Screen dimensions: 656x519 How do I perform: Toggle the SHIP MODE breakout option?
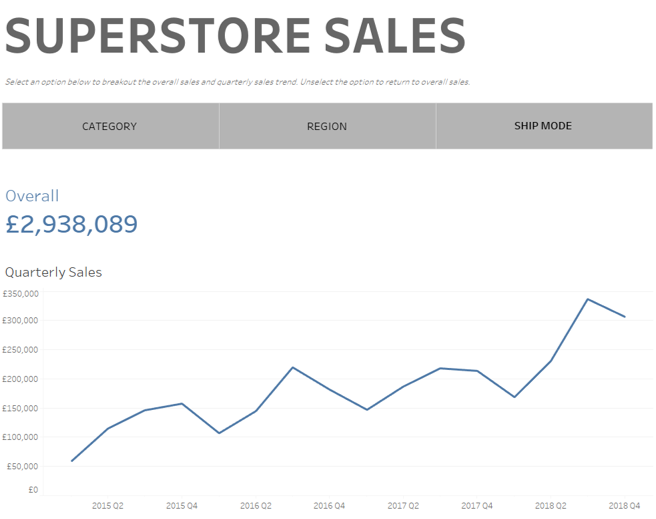click(543, 126)
